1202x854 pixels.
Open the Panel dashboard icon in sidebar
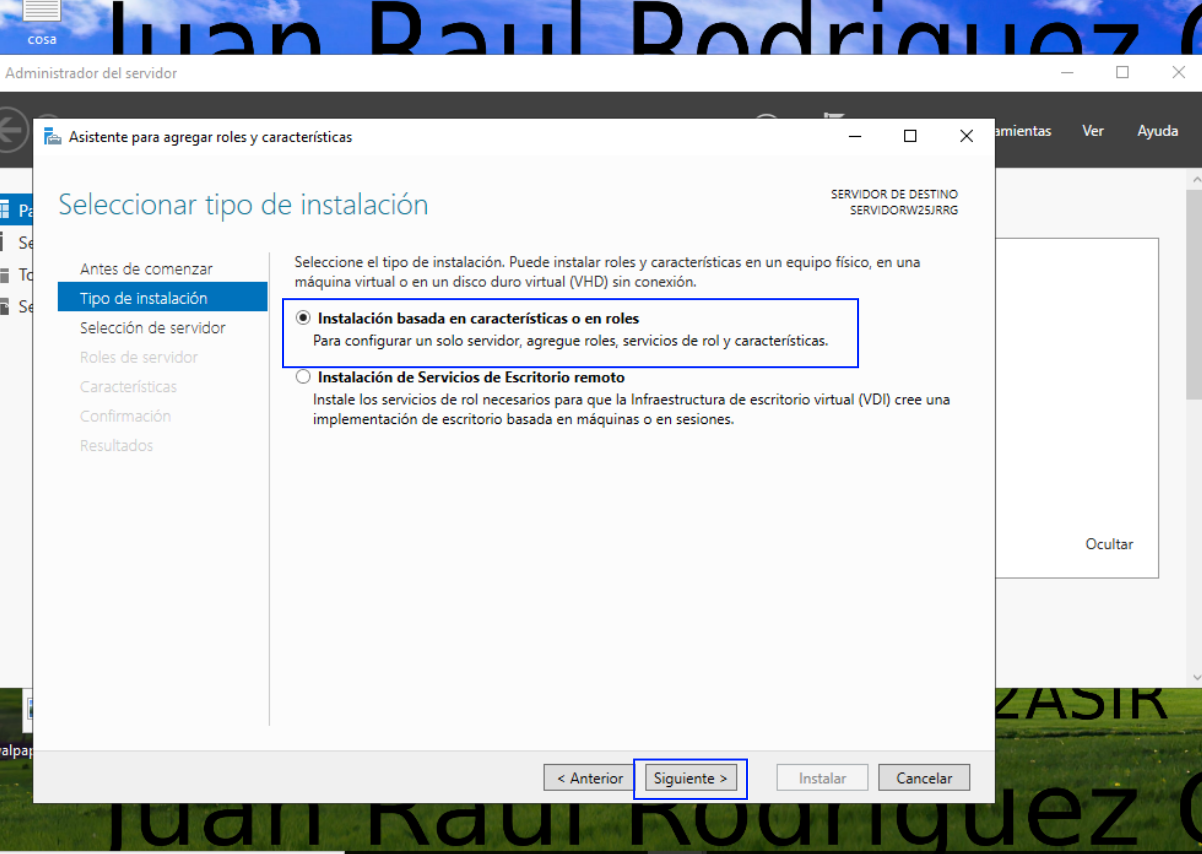coord(5,210)
